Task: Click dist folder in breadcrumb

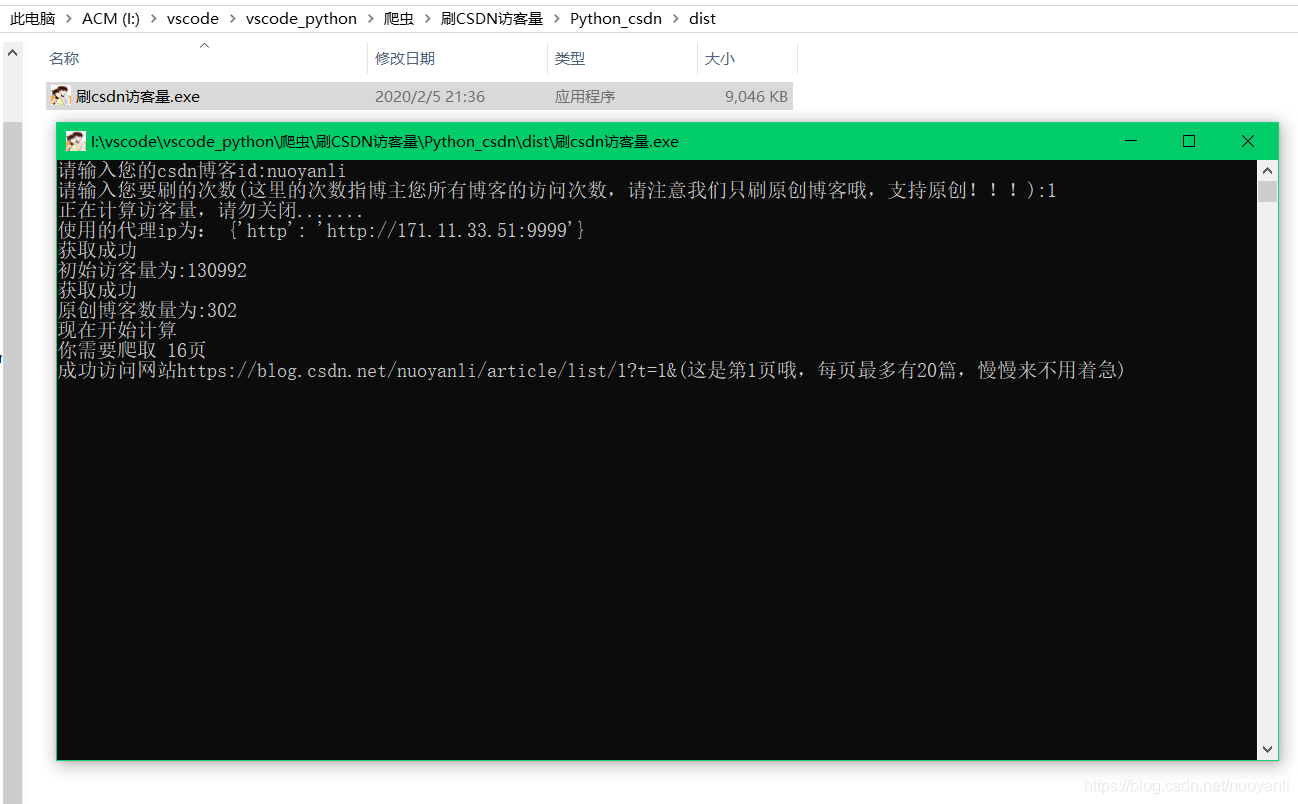Action: tap(702, 19)
